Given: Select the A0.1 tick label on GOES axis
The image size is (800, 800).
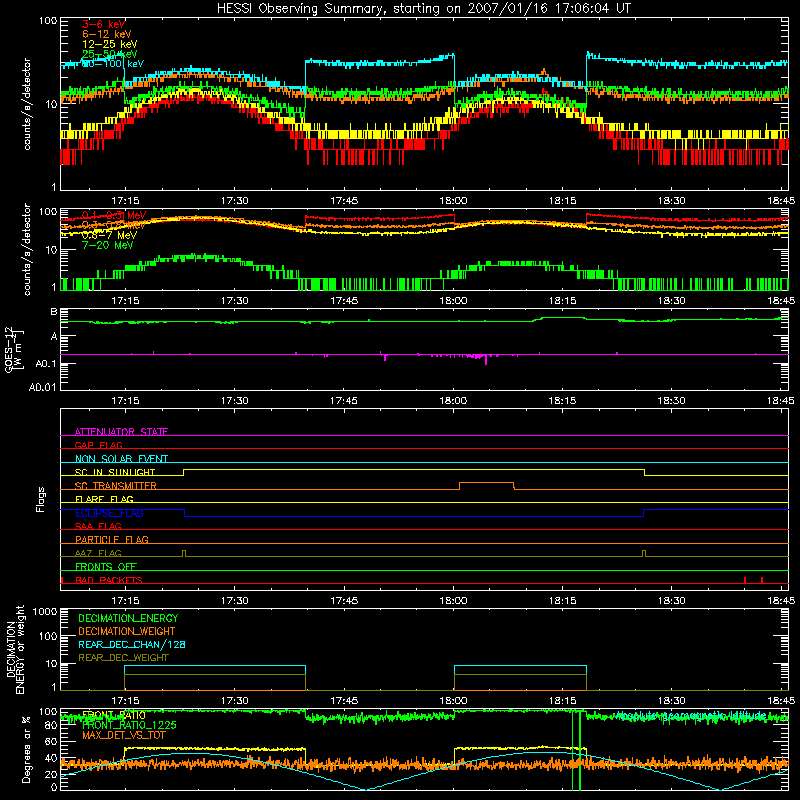Looking at the screenshot, I should [45, 364].
